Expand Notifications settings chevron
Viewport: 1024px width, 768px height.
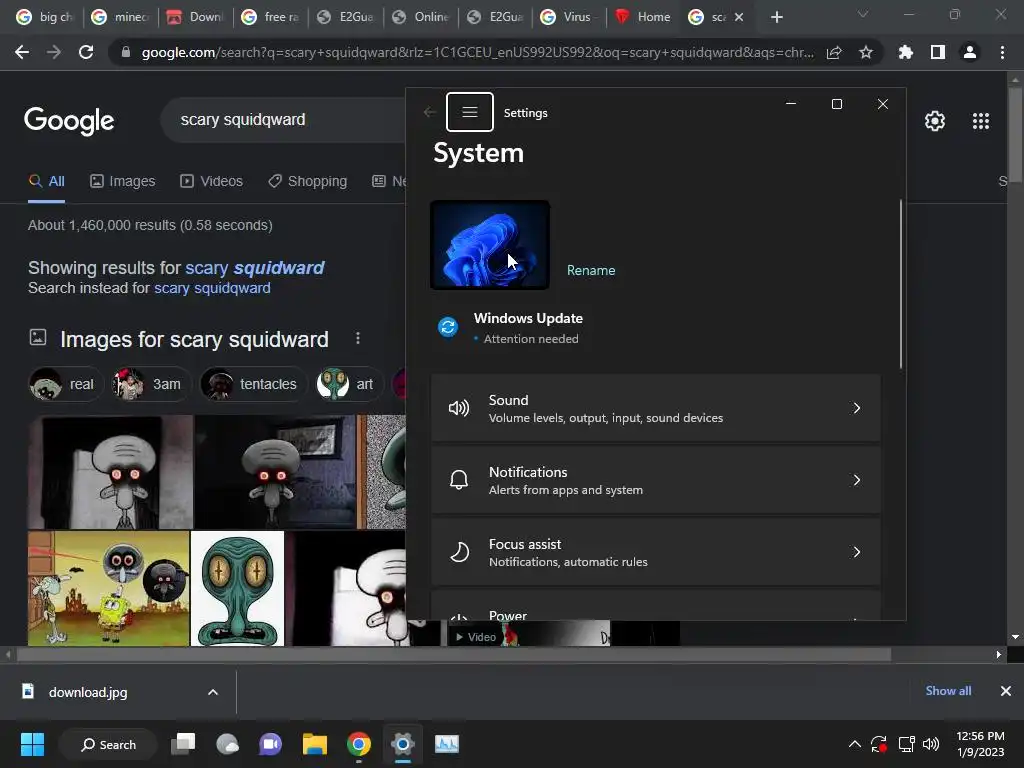tap(857, 480)
